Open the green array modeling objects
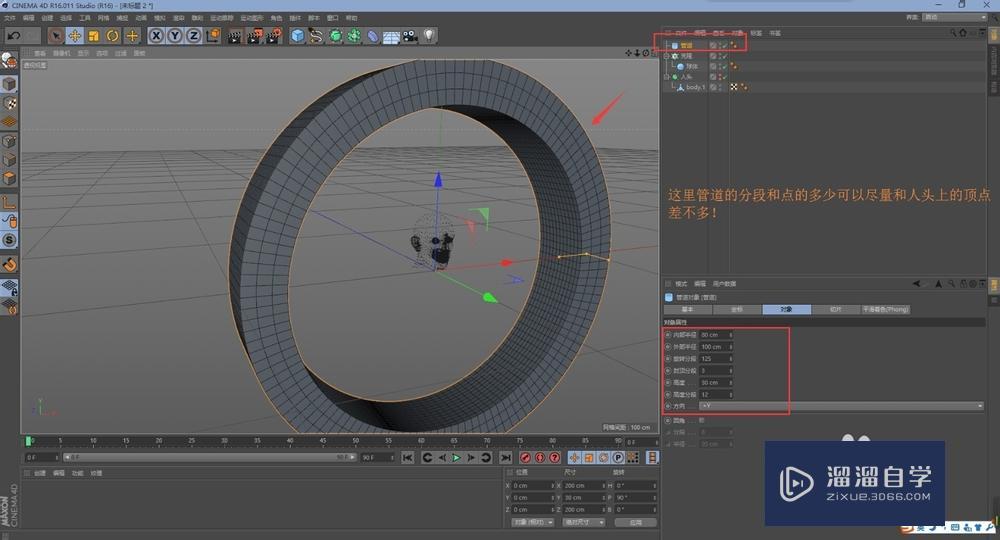This screenshot has width=1000, height=540. (x=354, y=36)
